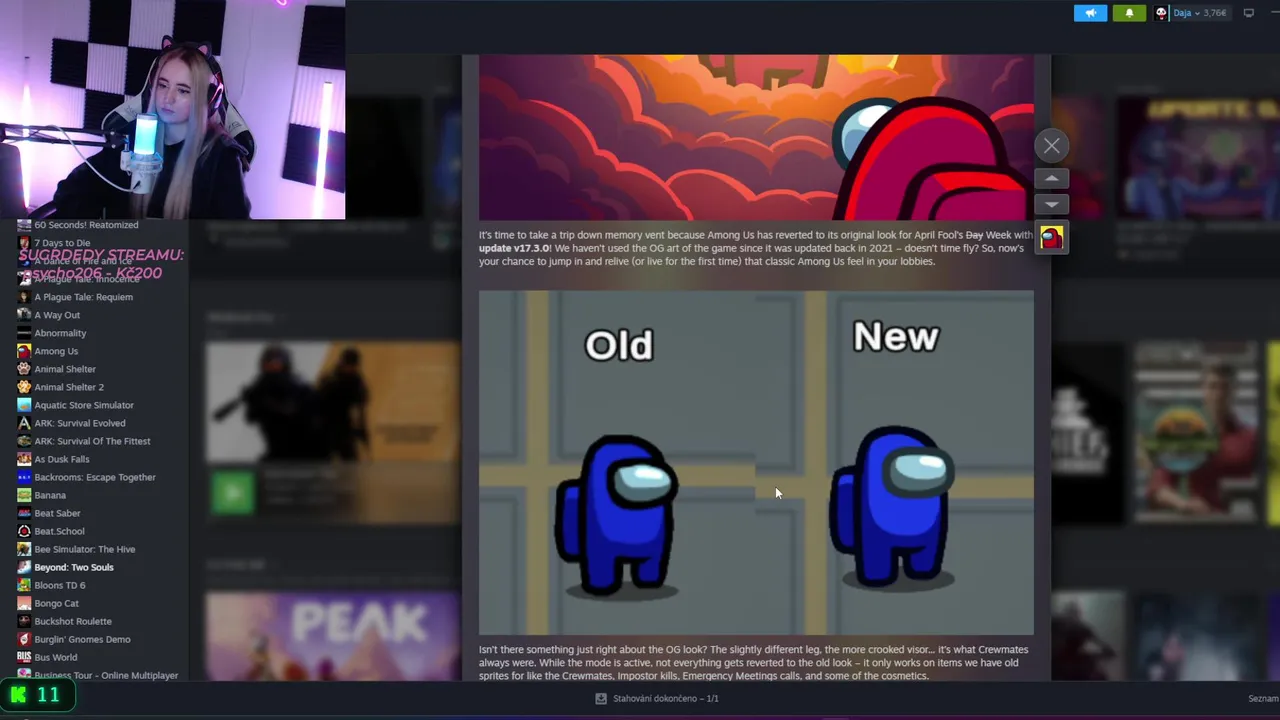Click 'Buckshot Roulette' library entry
Image resolution: width=1280 pixels, height=720 pixels.
[x=73, y=621]
